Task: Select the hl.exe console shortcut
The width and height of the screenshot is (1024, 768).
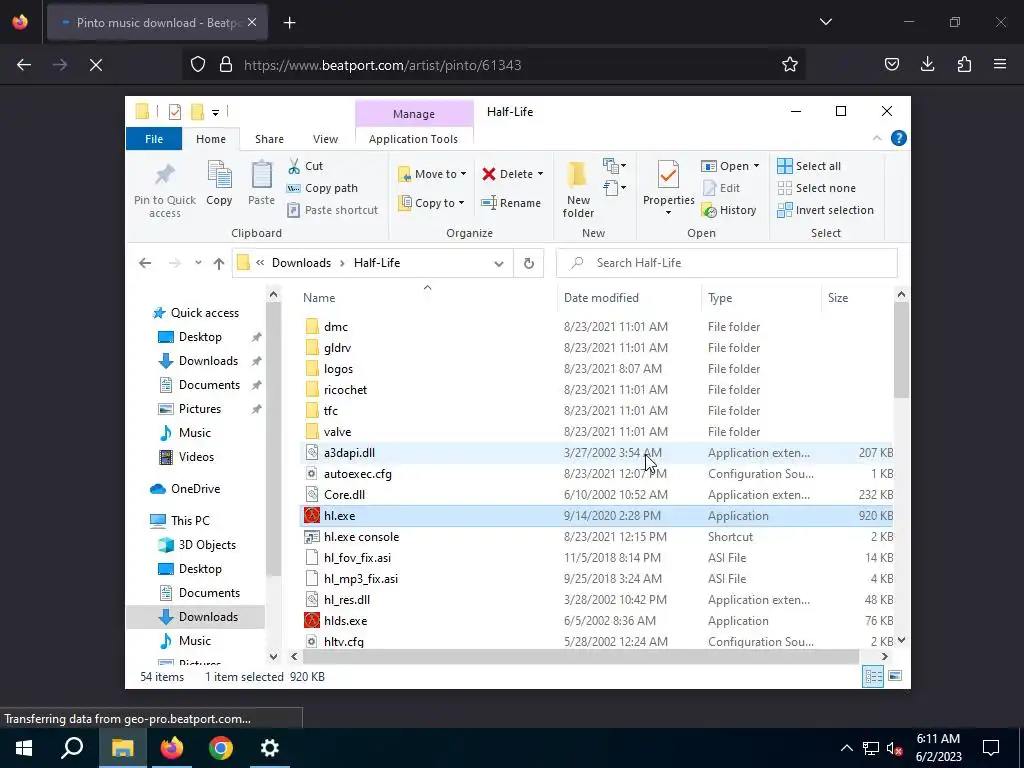Action: coord(361,537)
